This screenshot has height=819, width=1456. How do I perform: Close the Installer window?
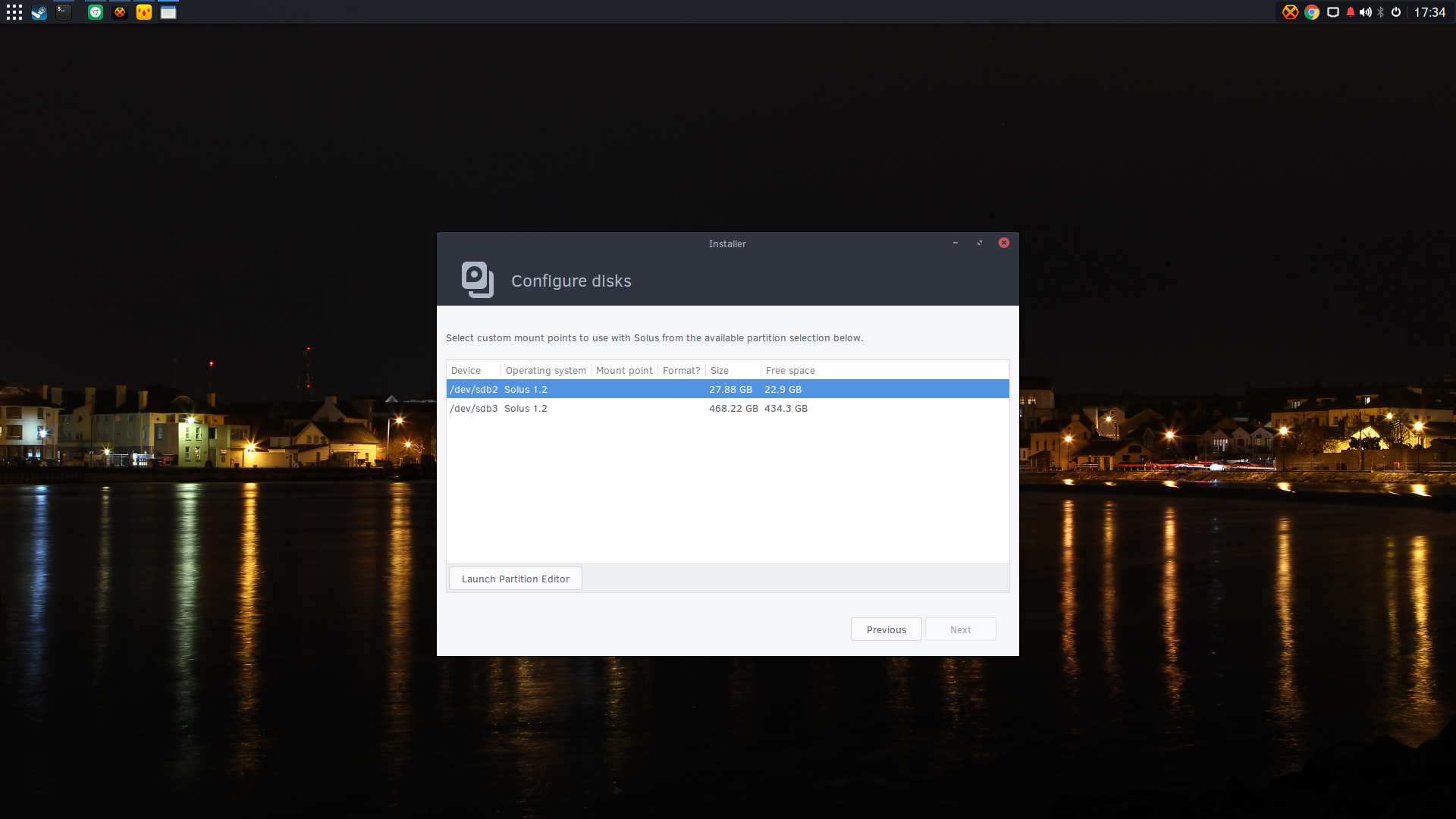1004,243
